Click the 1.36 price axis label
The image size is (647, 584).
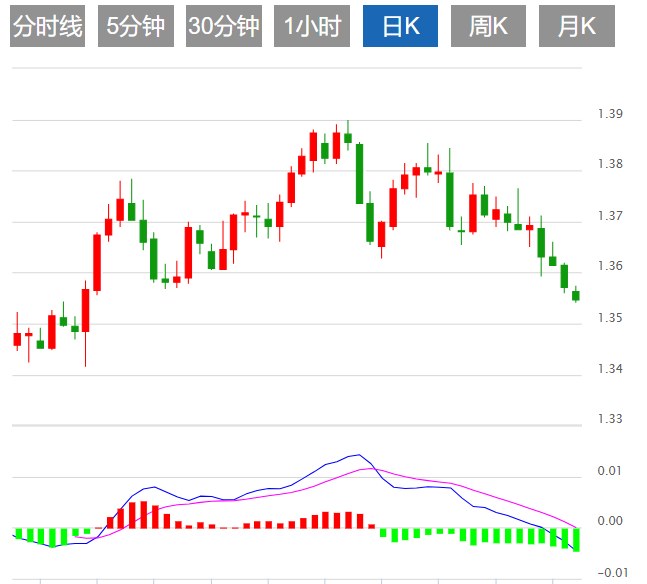coord(610,266)
